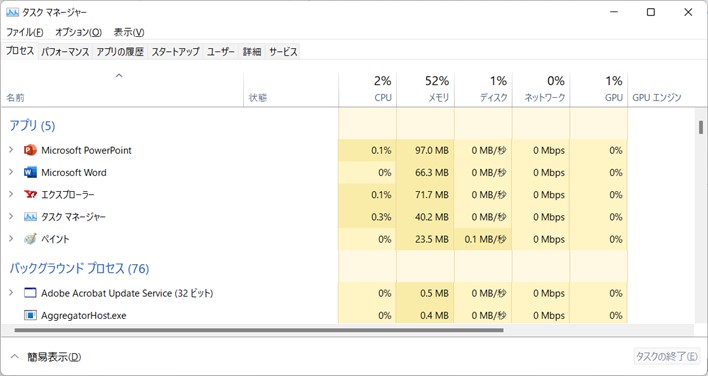Image resolution: width=708 pixels, height=376 pixels.
Task: Click the タスク マネージャー process icon
Action: point(30,217)
